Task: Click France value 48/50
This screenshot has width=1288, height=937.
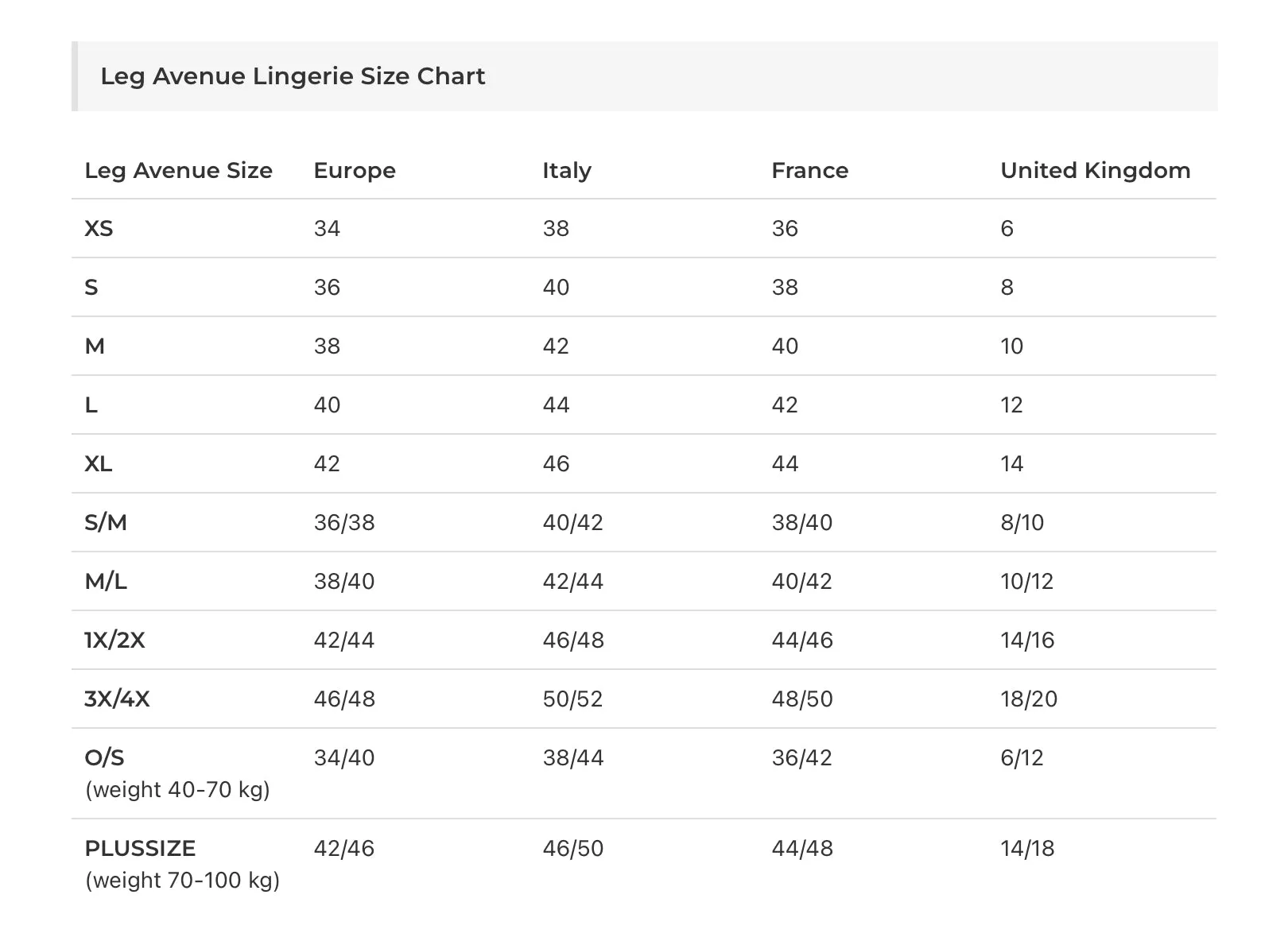Action: [x=802, y=699]
